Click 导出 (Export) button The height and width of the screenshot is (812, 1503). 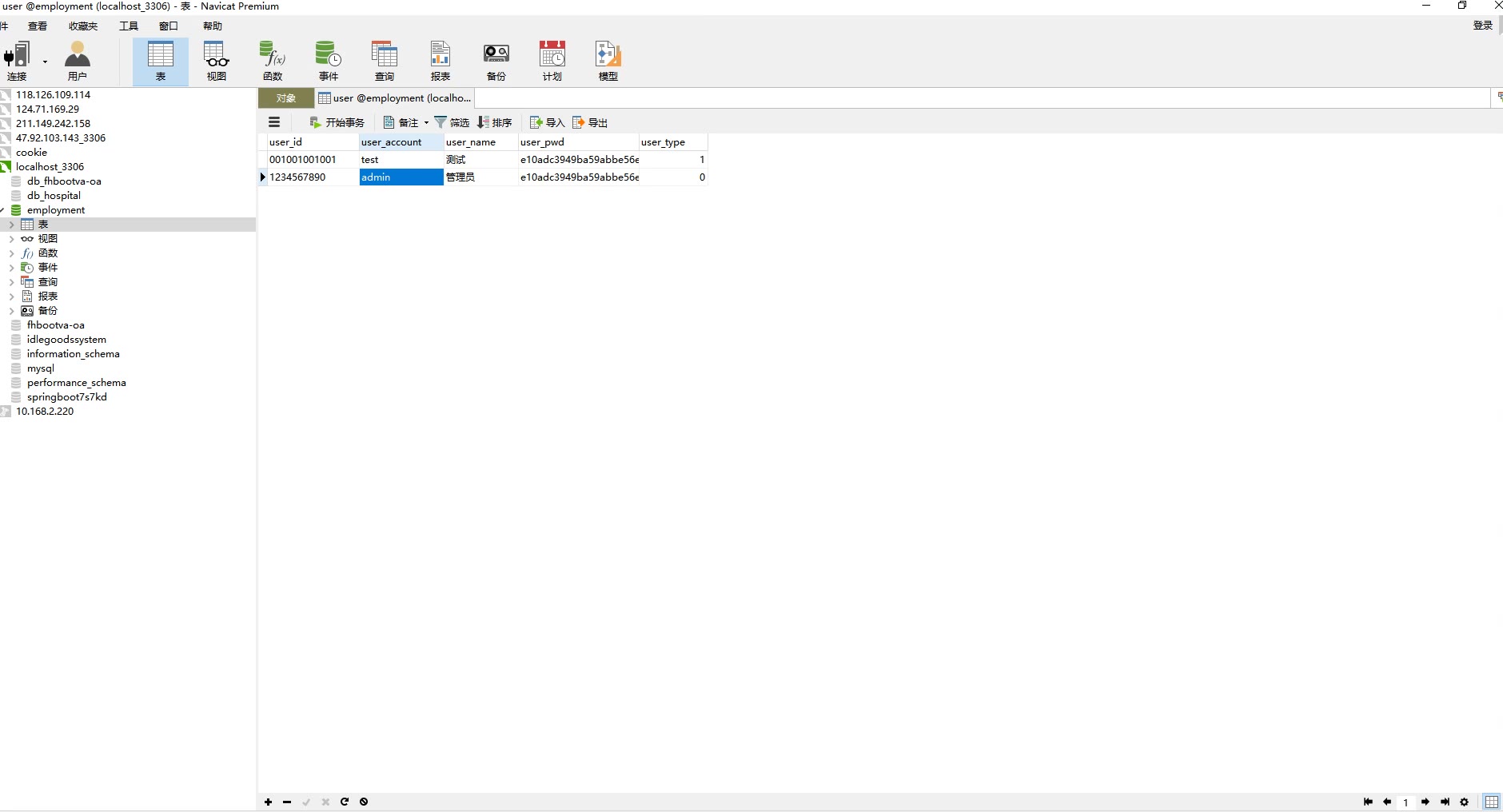590,122
